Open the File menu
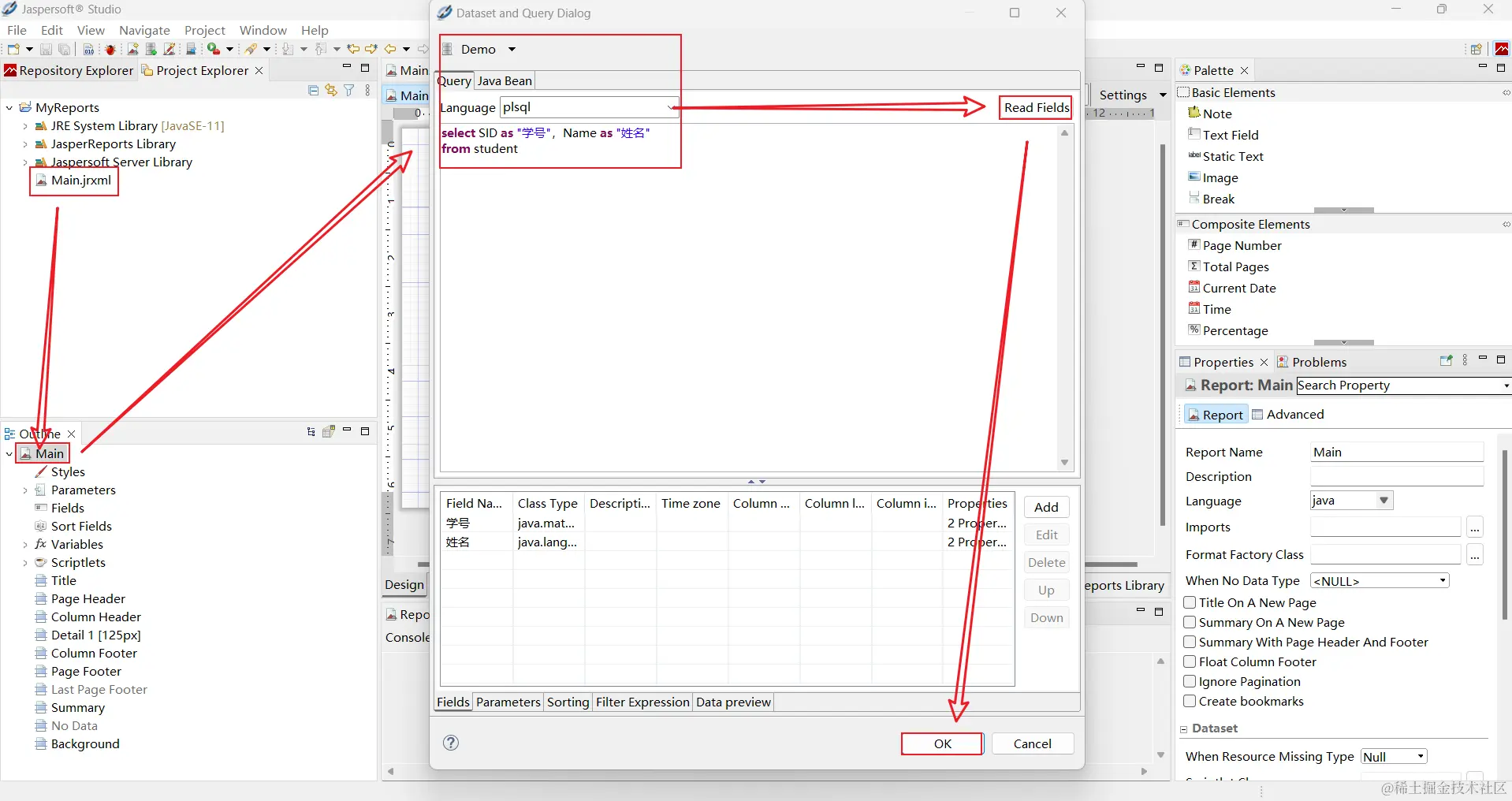The width and height of the screenshot is (1512, 801). [17, 30]
